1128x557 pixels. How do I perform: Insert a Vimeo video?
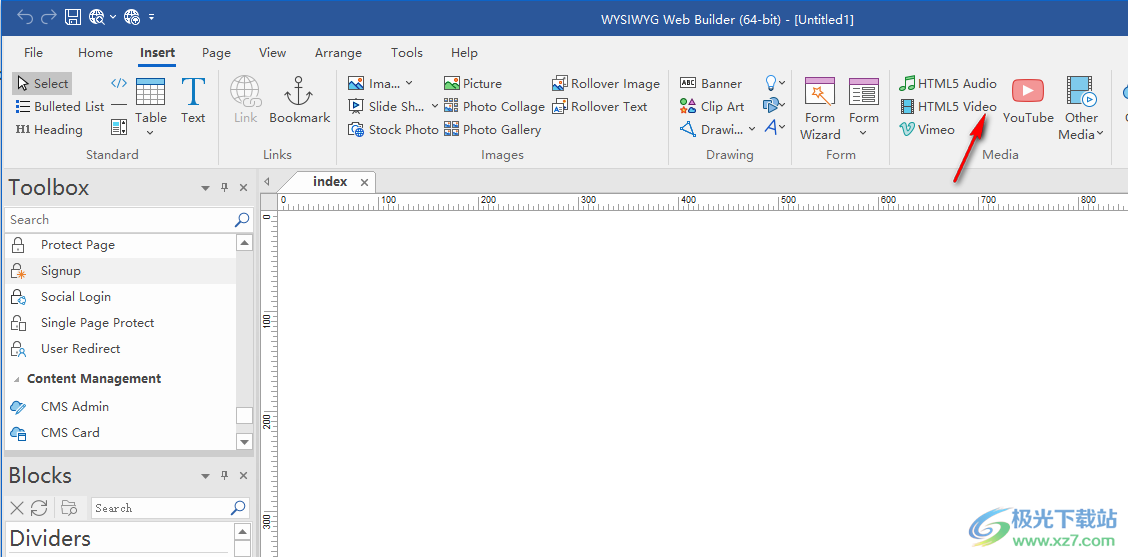927,130
